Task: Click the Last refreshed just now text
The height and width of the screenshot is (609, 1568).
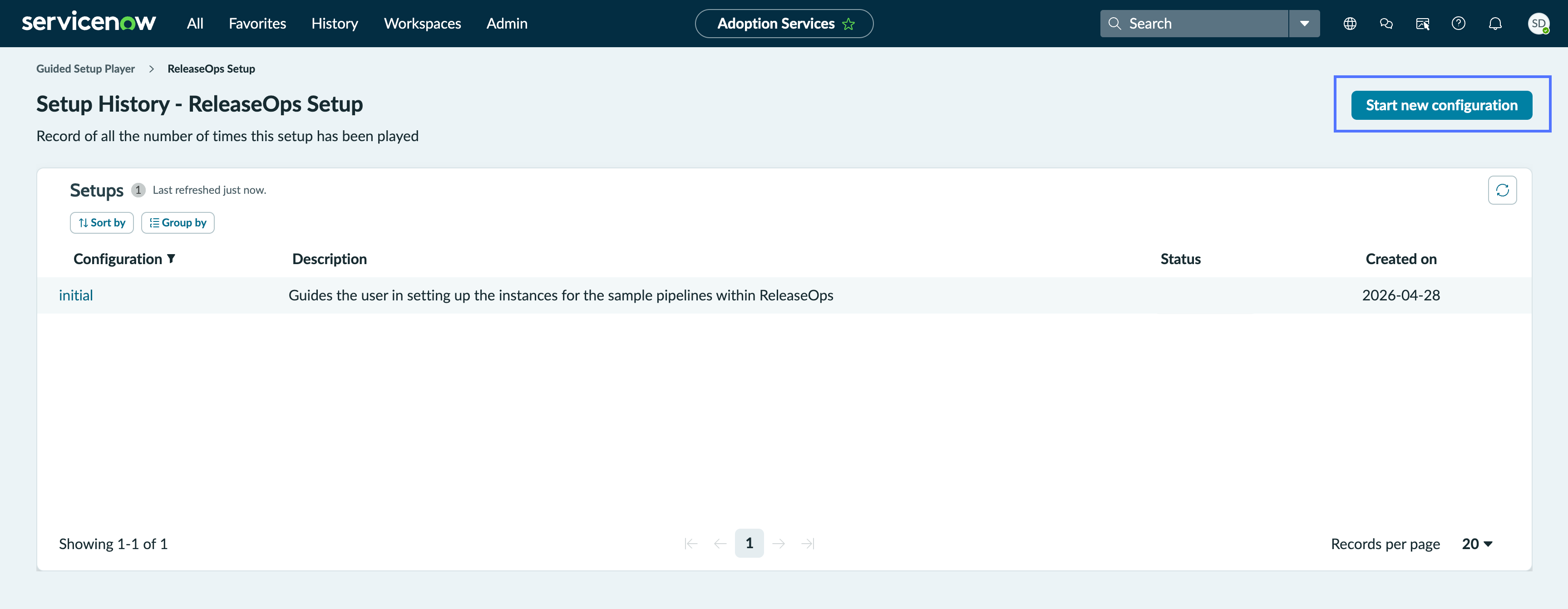Action: 209,190
